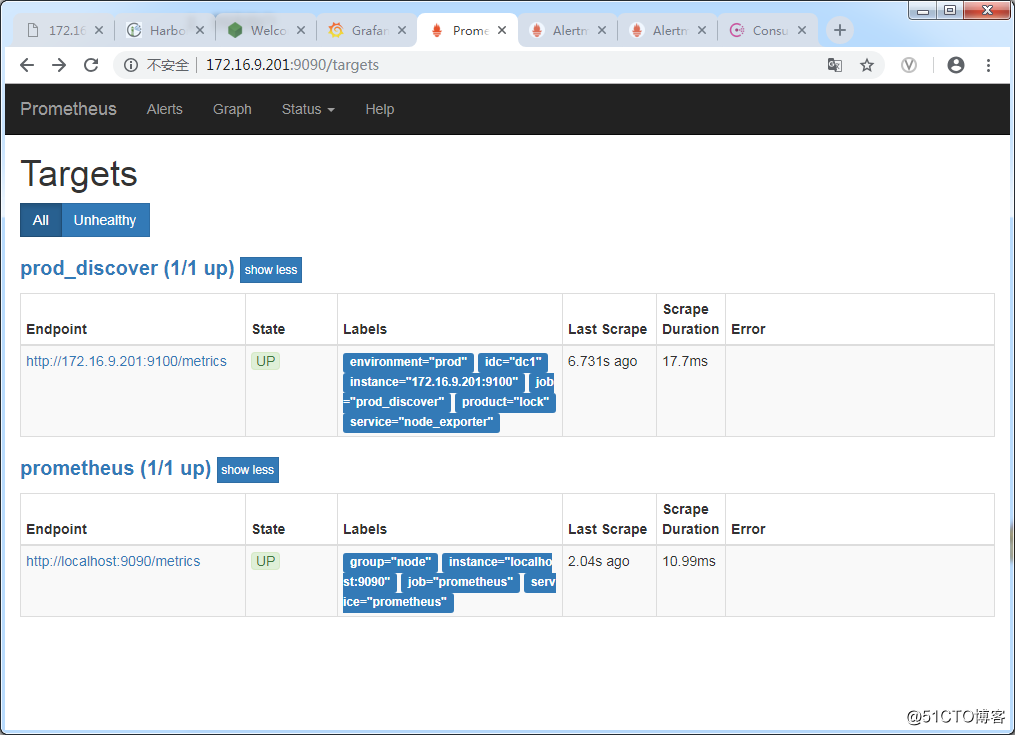The image size is (1015, 735).
Task: Open the Graph page
Action: coord(232,109)
